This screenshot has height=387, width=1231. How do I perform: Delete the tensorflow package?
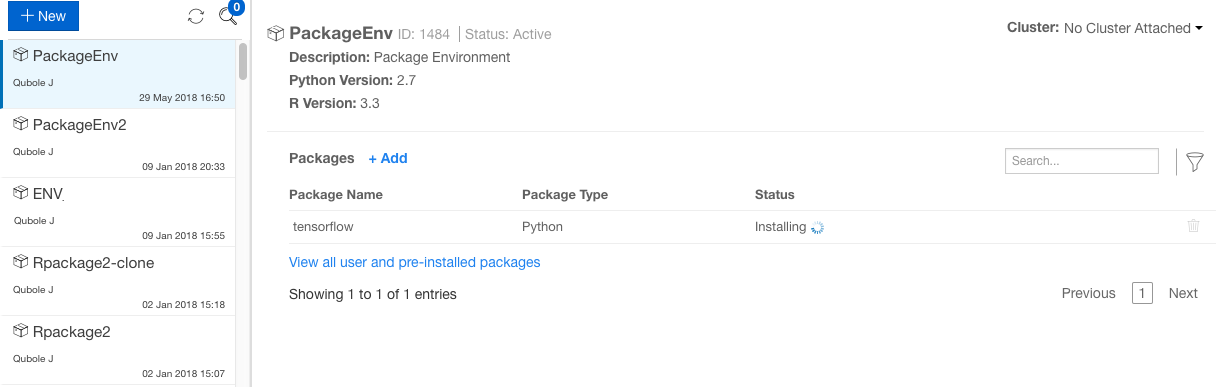(1193, 226)
